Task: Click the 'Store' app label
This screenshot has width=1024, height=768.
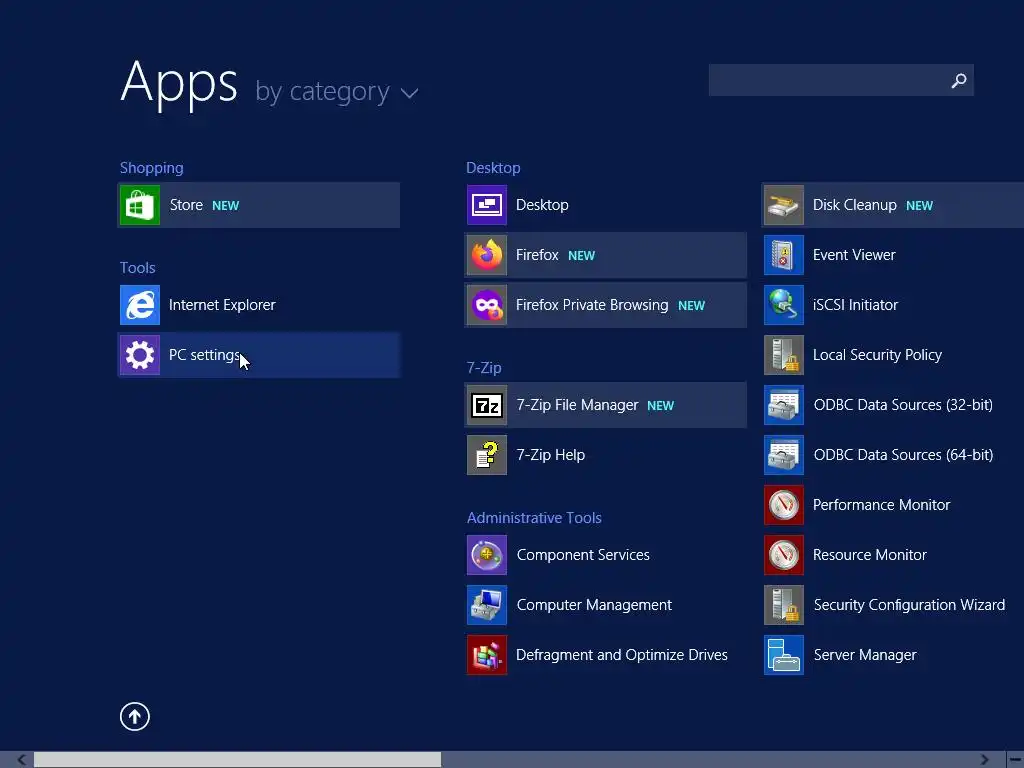Action: 186,205
